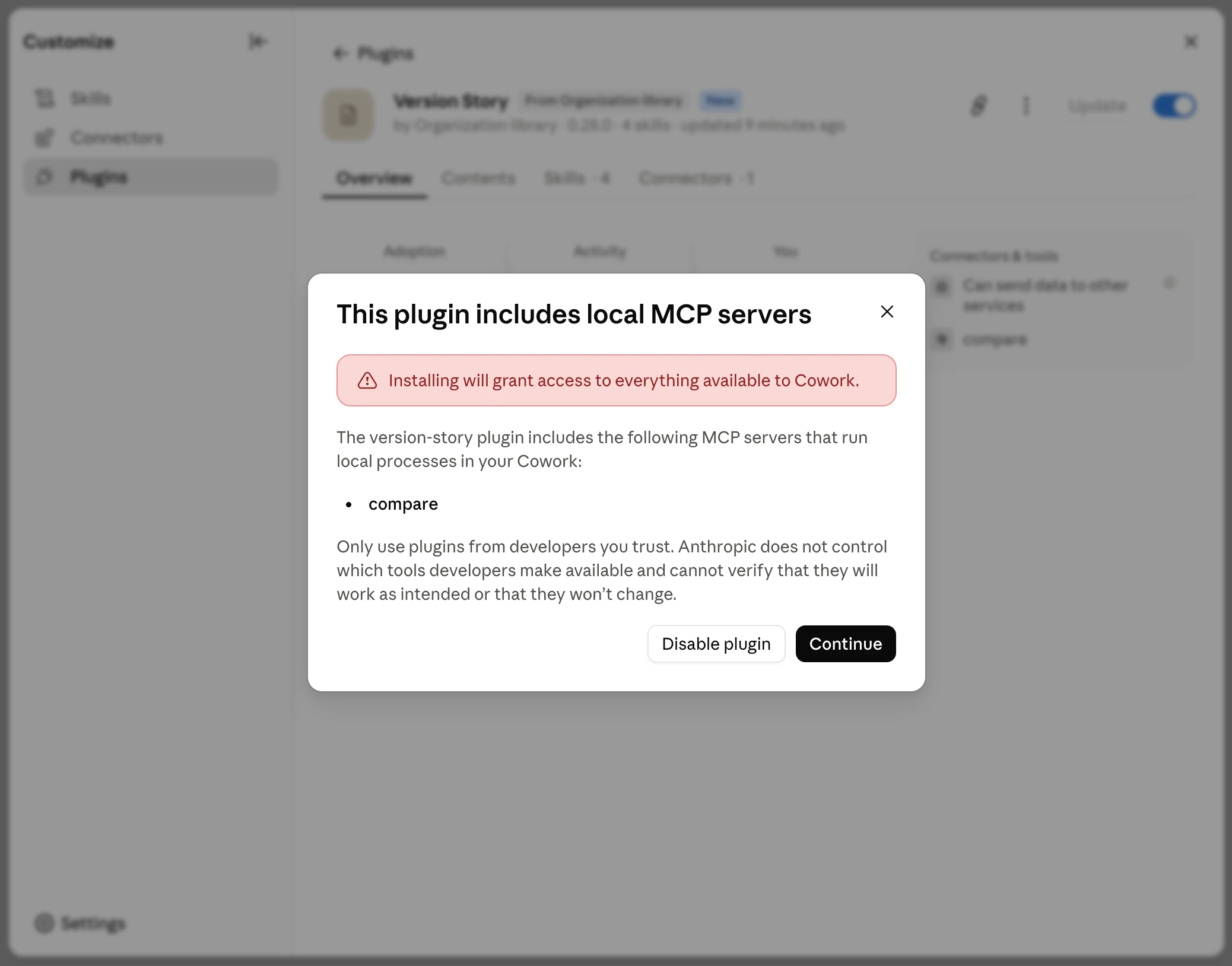Open Skills in the Customize sidebar
1232x966 pixels.
[x=151, y=98]
